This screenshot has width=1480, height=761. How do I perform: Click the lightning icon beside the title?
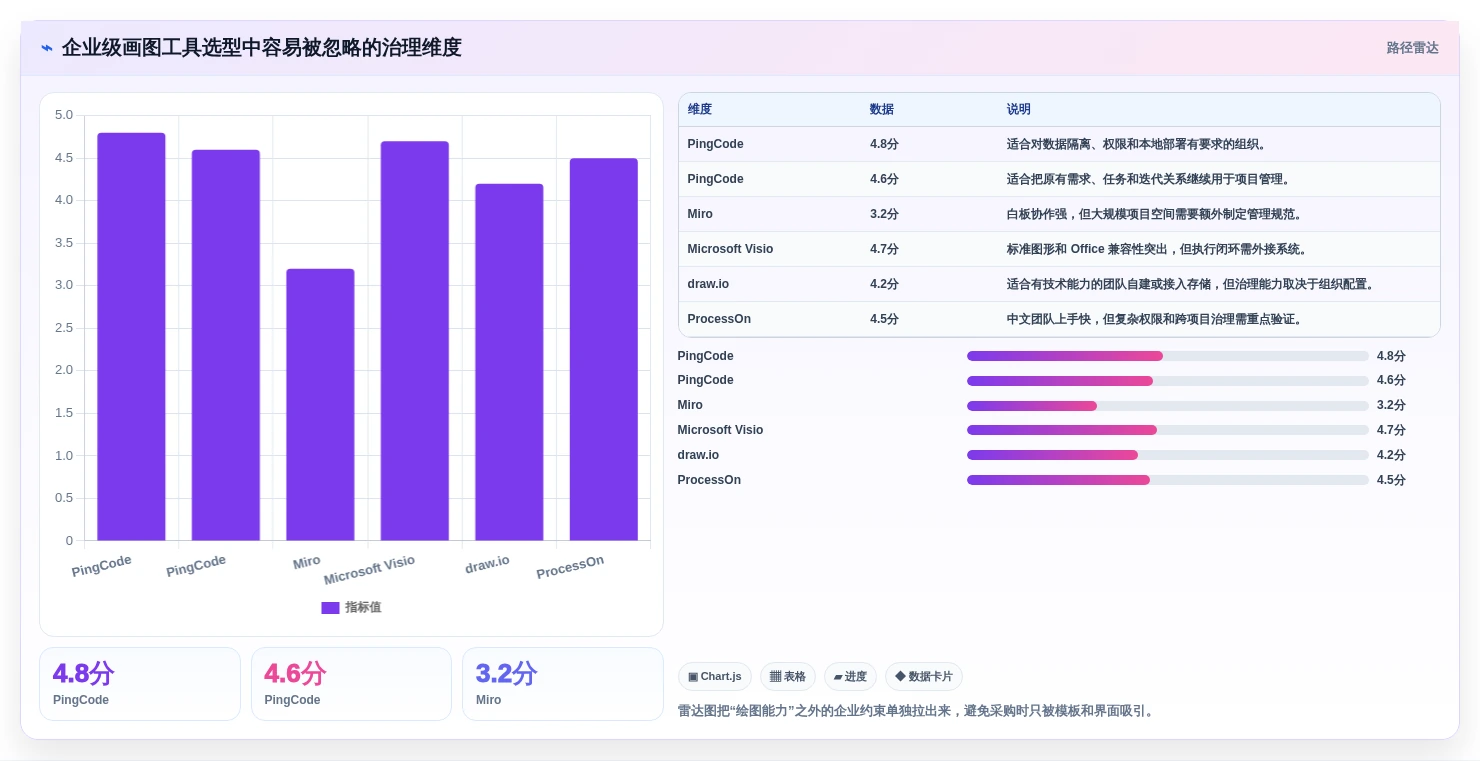(x=47, y=48)
